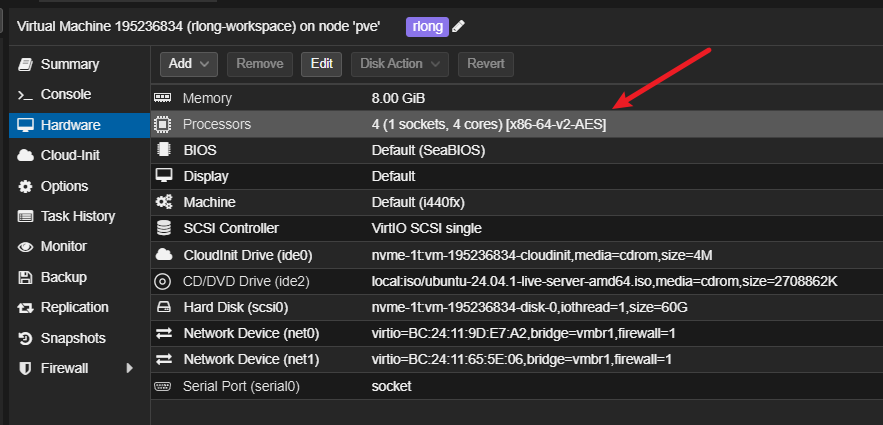Click the Hard Disk drive icon
Screen dimensions: 883x425
(163, 307)
